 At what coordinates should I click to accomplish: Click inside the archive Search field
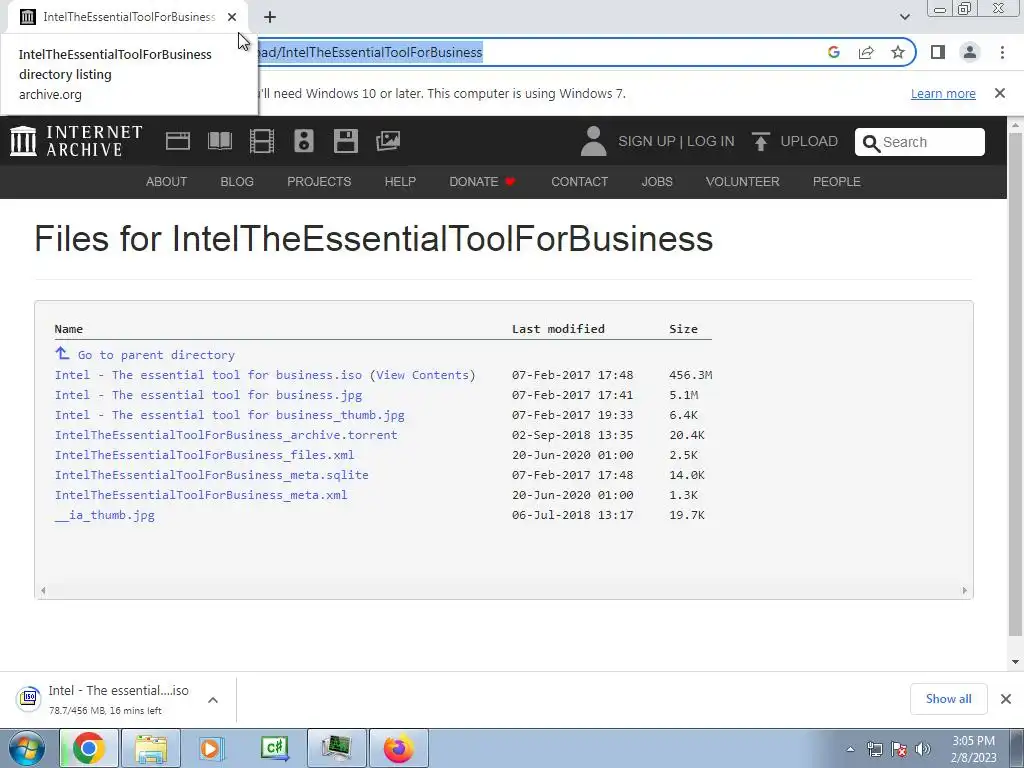point(920,142)
